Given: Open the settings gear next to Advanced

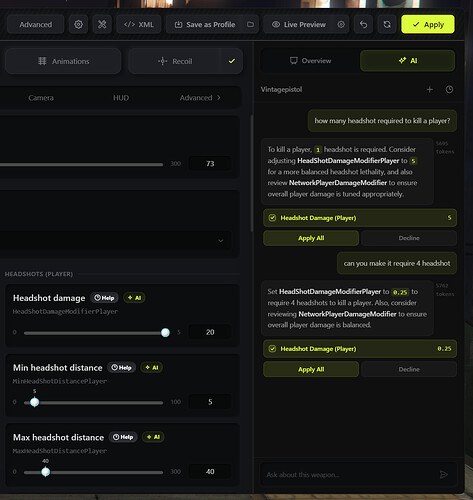Looking at the screenshot, I should pyautogui.click(x=78, y=24).
